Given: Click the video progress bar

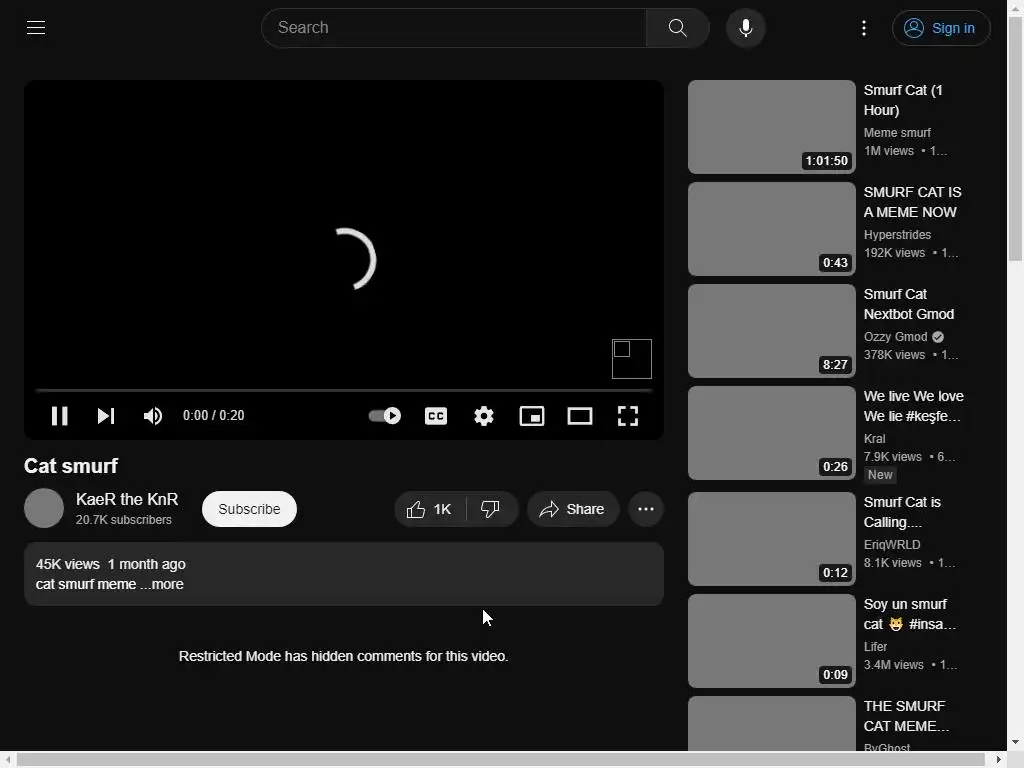Looking at the screenshot, I should point(344,391).
